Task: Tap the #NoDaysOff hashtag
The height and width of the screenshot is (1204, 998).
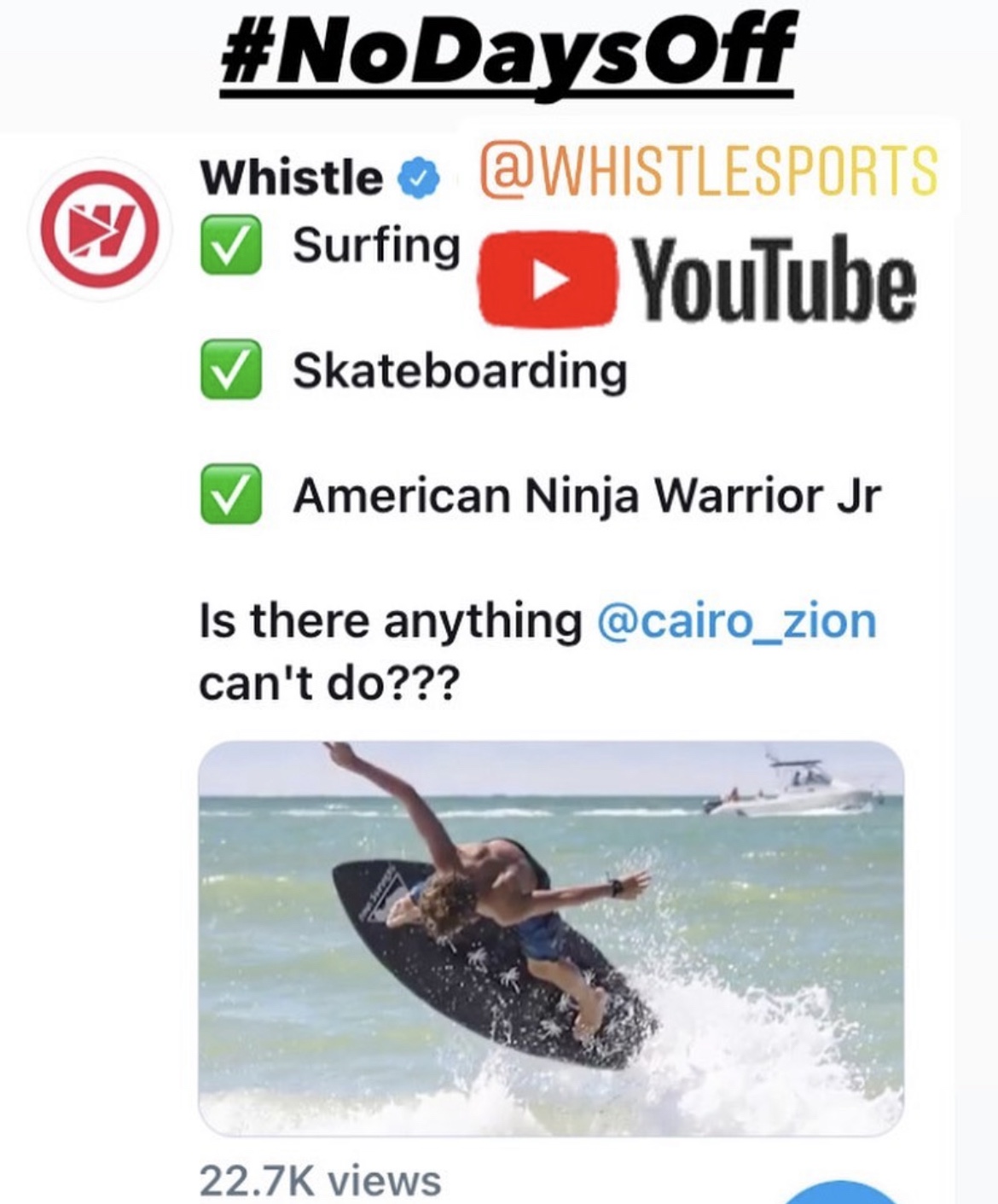Action: coord(508,51)
